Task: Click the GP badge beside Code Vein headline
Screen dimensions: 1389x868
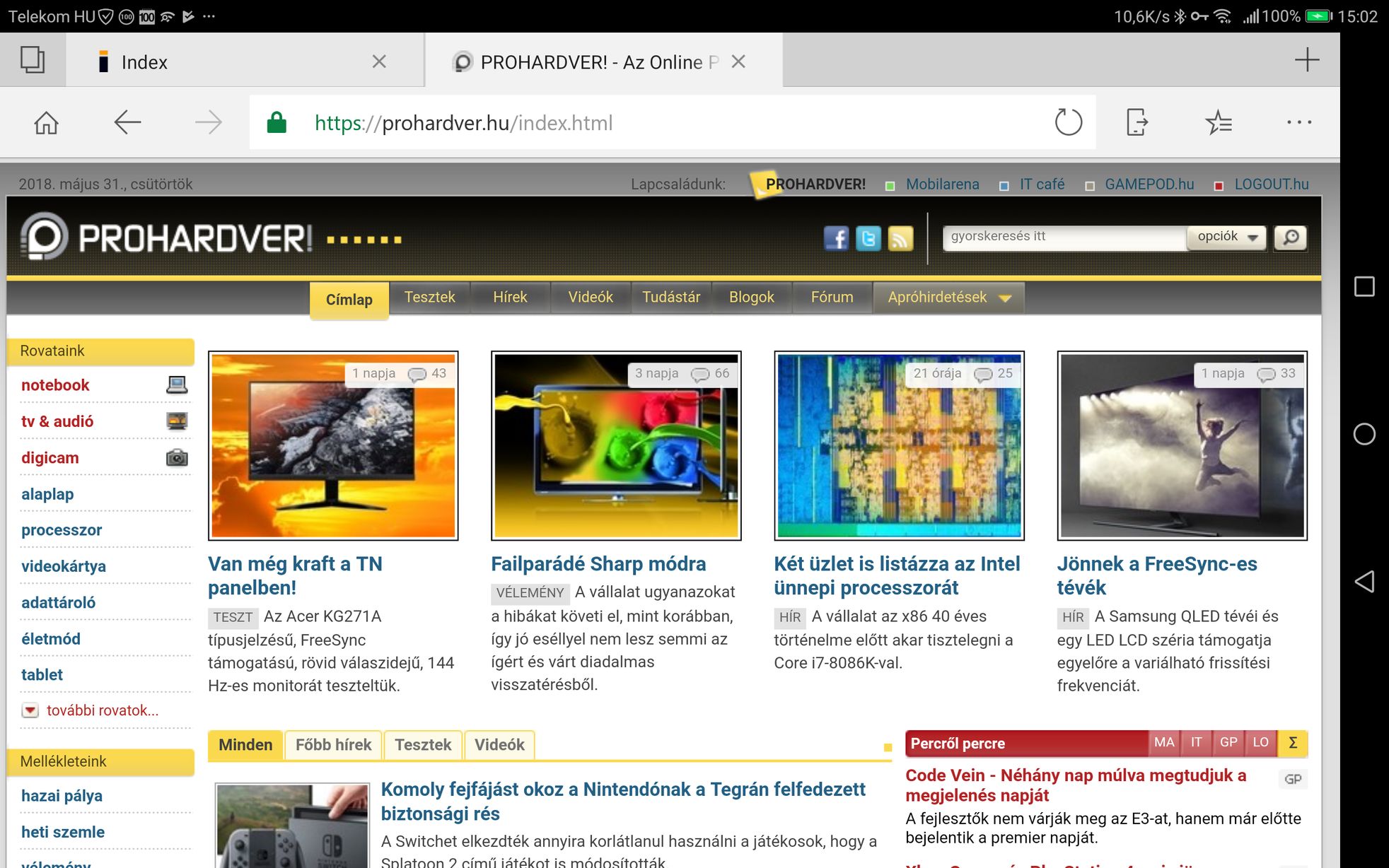Action: coord(1293,779)
